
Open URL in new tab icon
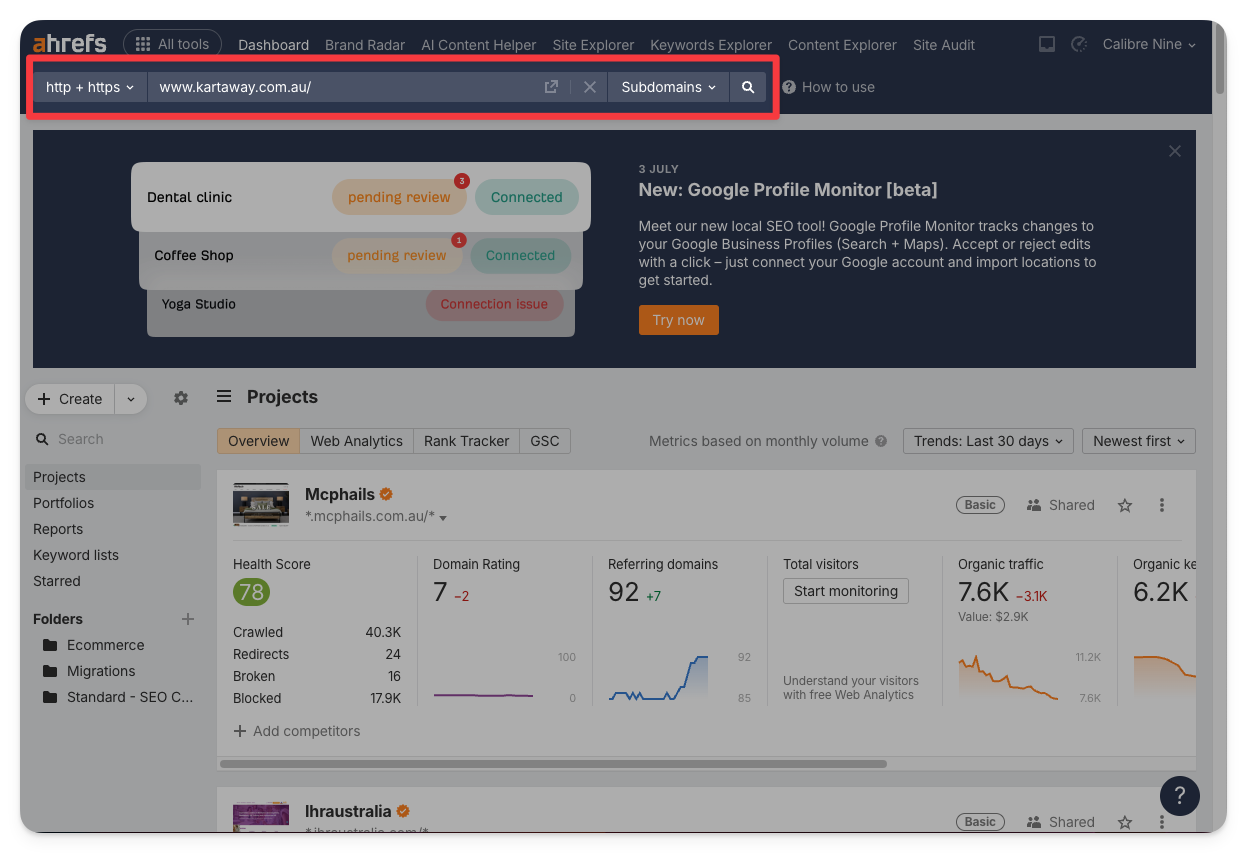pyautogui.click(x=551, y=87)
